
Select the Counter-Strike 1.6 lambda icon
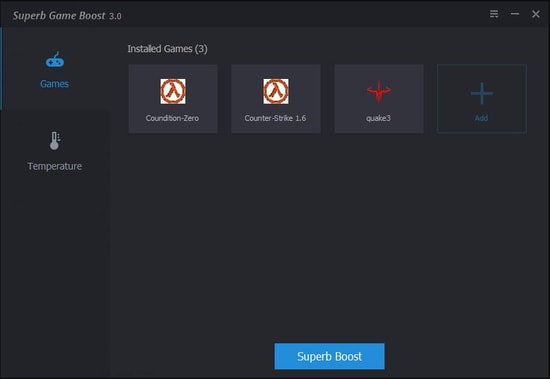pyautogui.click(x=276, y=91)
